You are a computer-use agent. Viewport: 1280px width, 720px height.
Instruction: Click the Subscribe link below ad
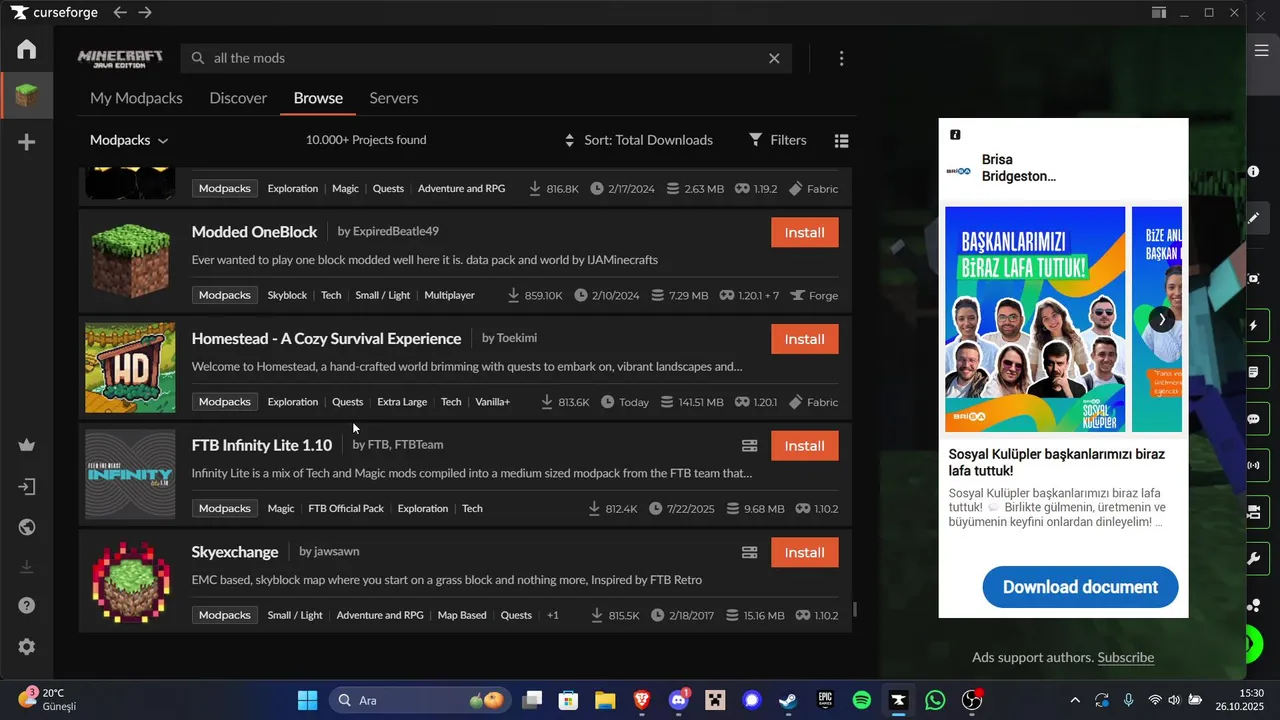click(1126, 657)
